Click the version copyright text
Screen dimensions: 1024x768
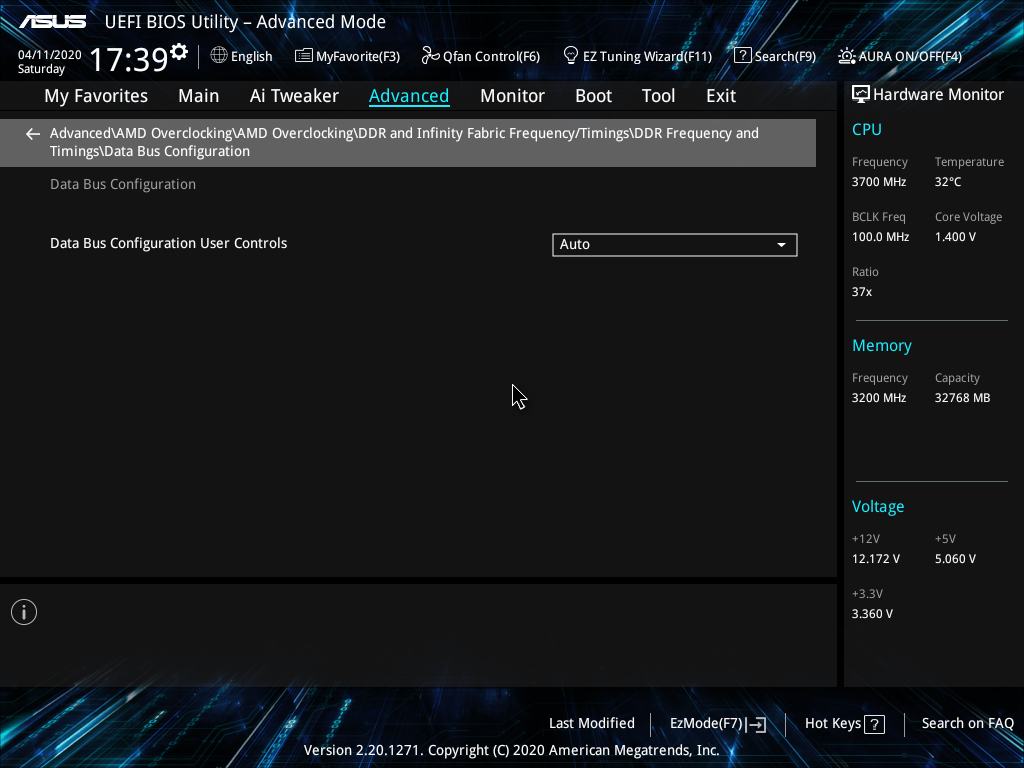coord(511,750)
